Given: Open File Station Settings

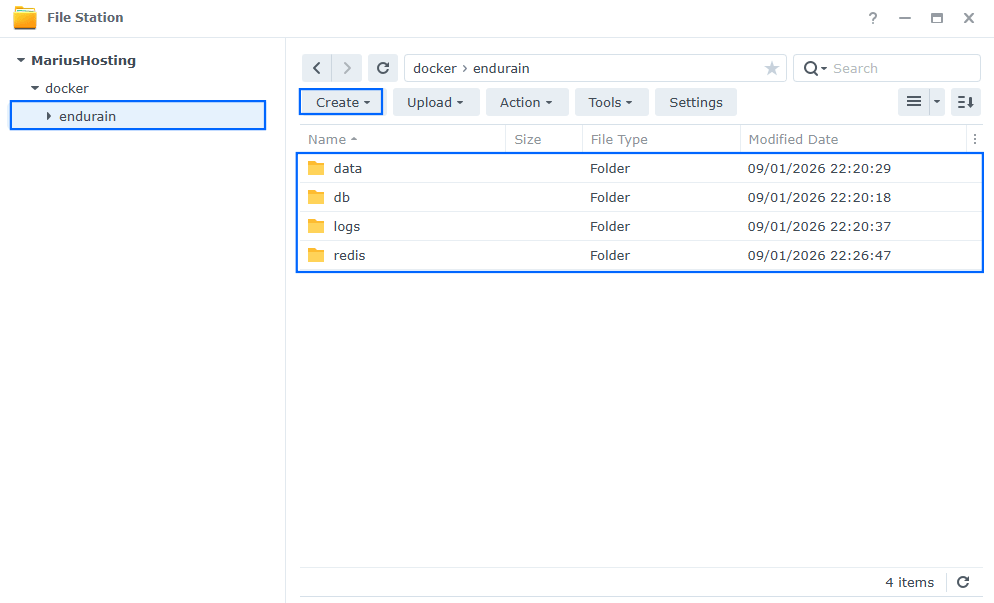Looking at the screenshot, I should coord(695,102).
